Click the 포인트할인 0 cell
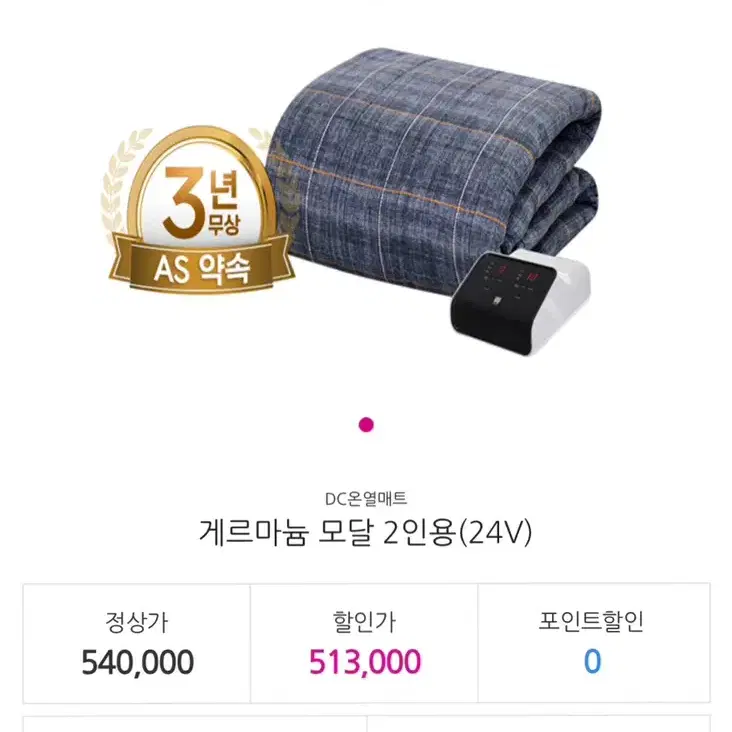The image size is (732, 732). [x=593, y=643]
